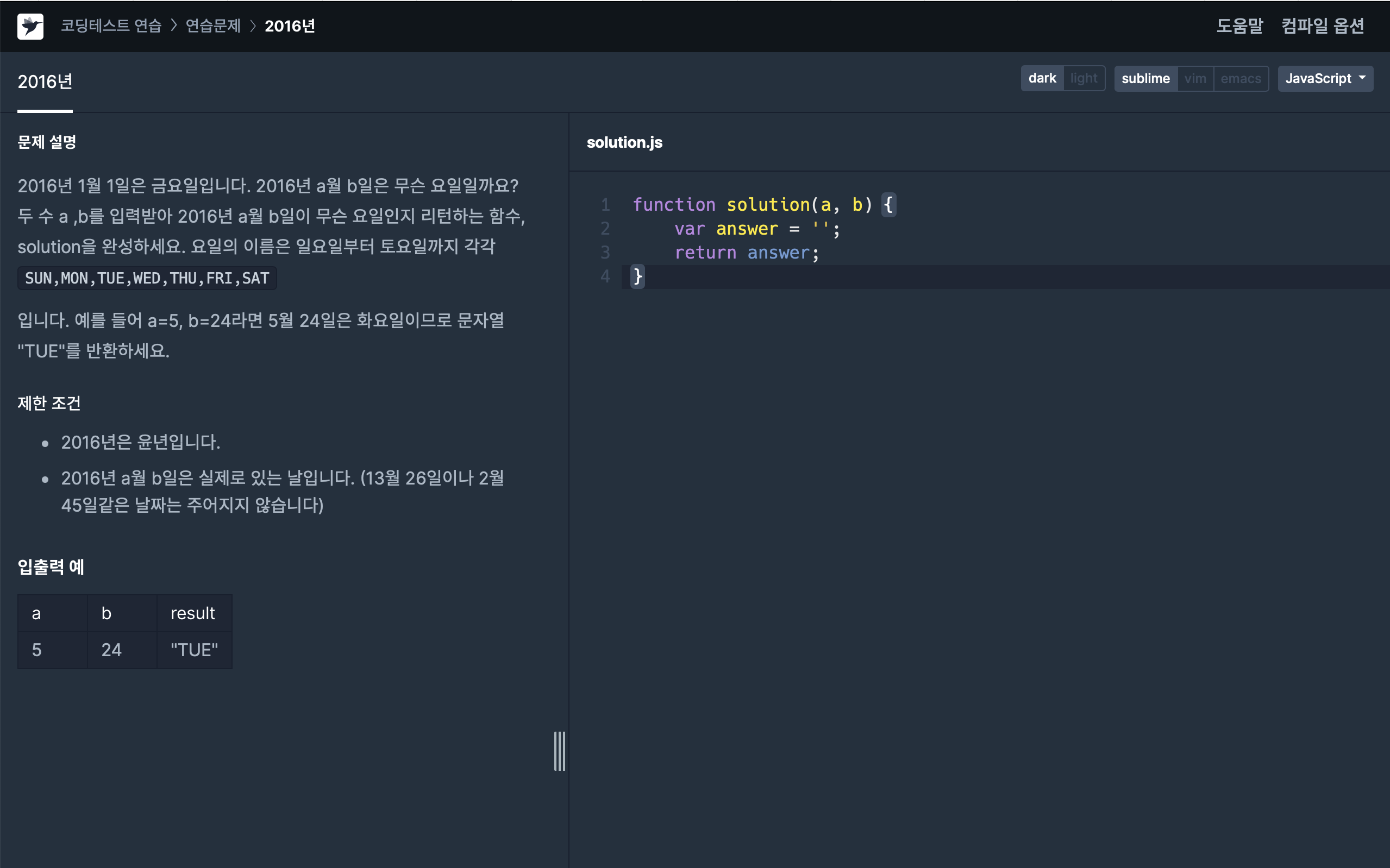The image size is (1390, 868).
Task: Select sublime keybinding mode
Action: [1145, 79]
